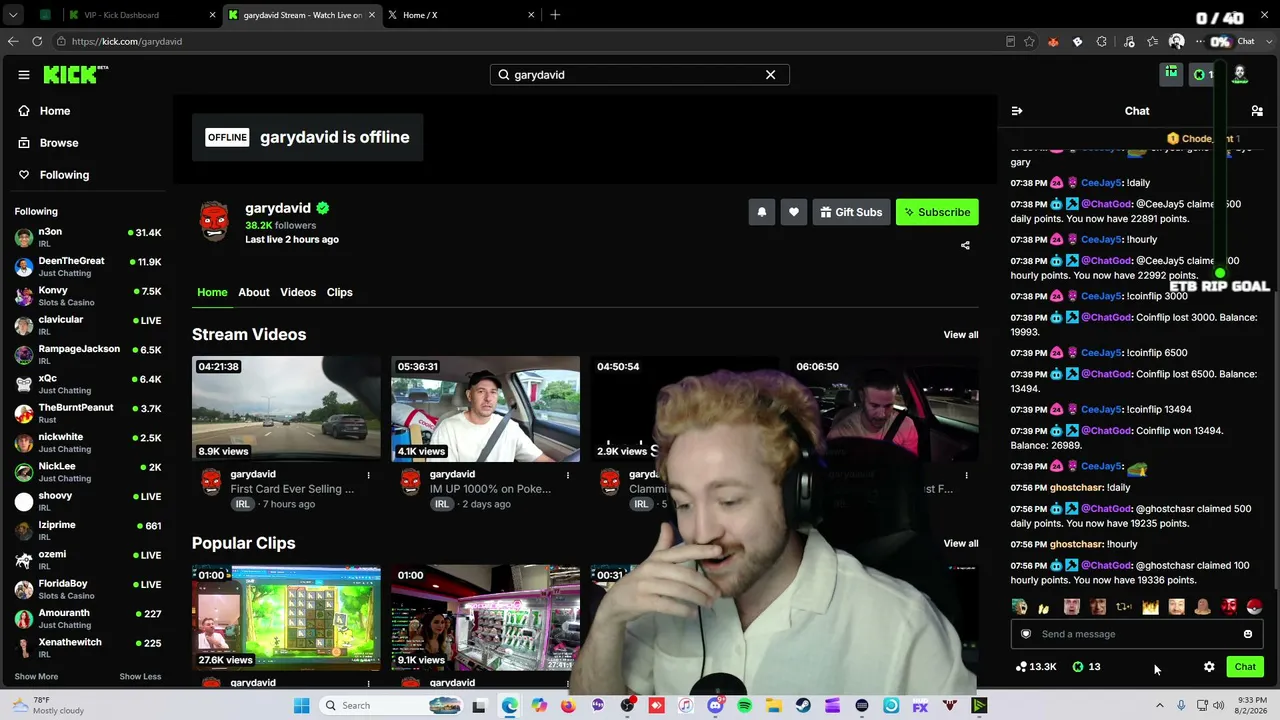This screenshot has height=720, width=1280.
Task: Open chat settings gear
Action: (1209, 667)
